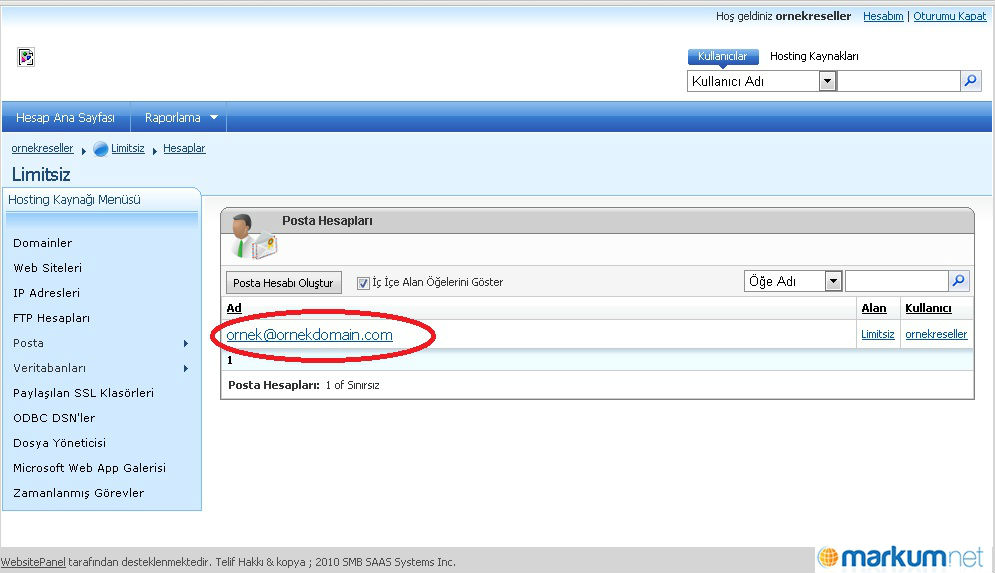
Task: Click the top search magnifier icon
Action: click(x=970, y=81)
